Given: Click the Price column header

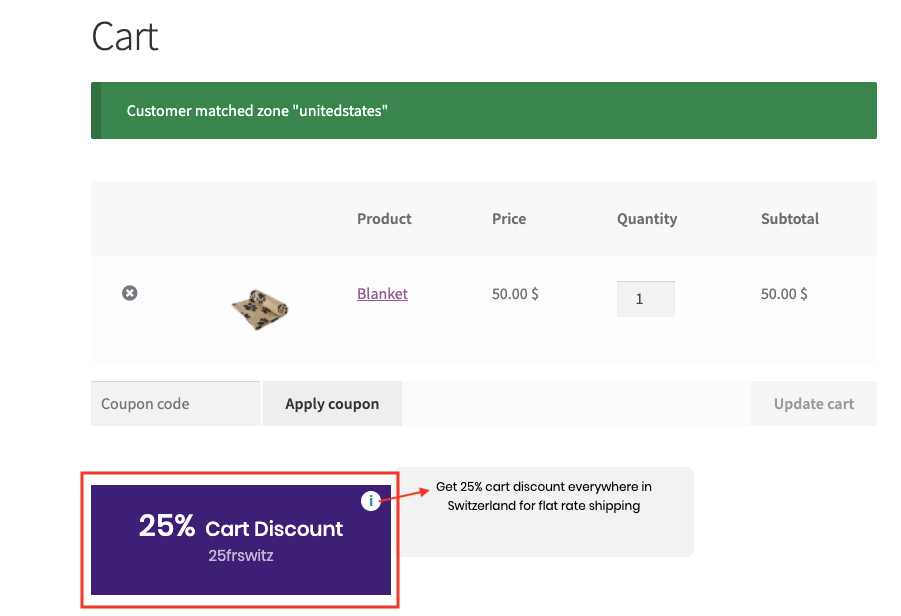Looking at the screenshot, I should coord(509,219).
